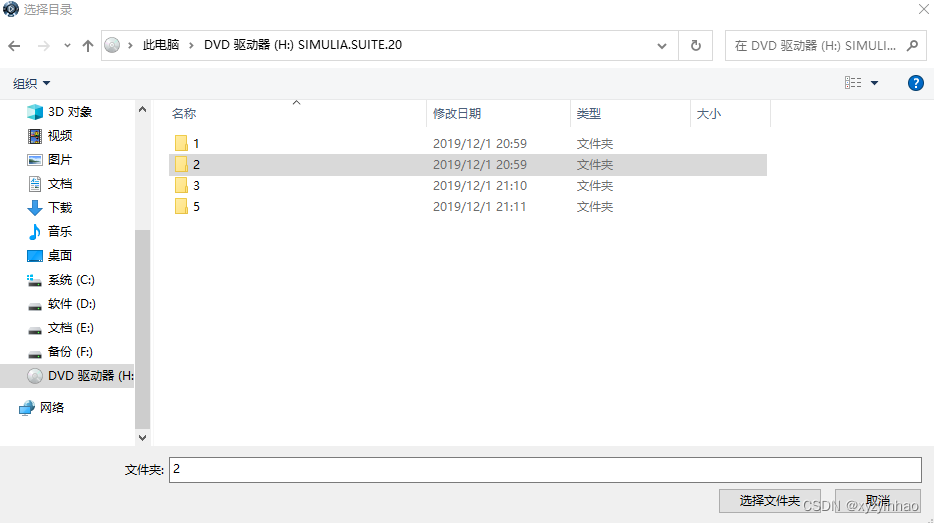The image size is (934, 523).
Task: Expand the address bar history dropdown
Action: [x=661, y=46]
